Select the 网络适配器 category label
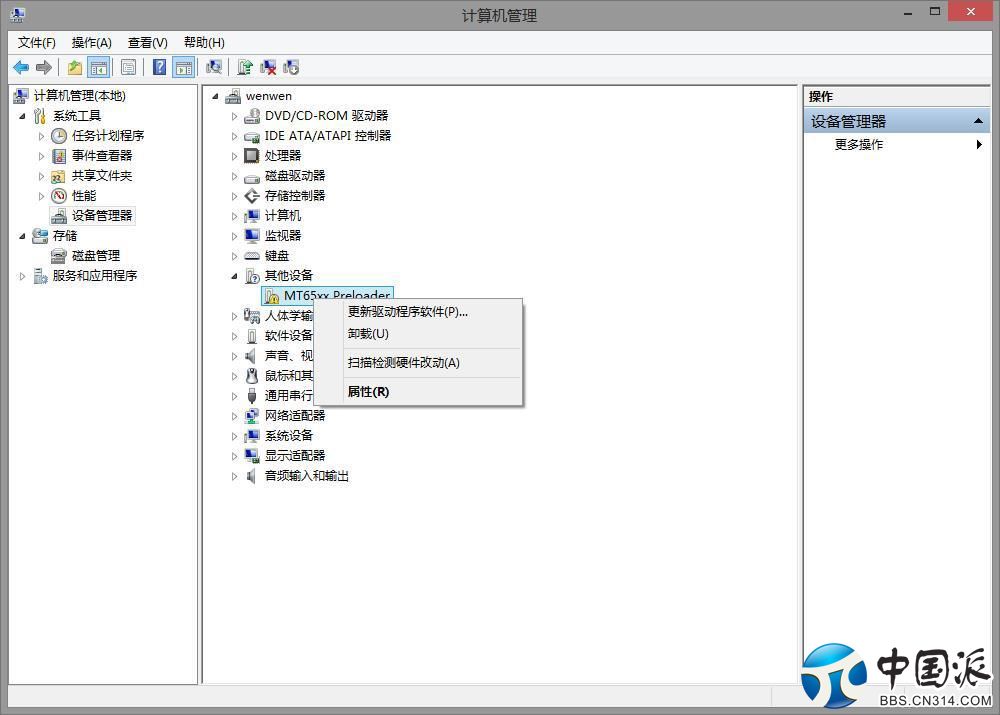Image resolution: width=1000 pixels, height=715 pixels. tap(295, 415)
